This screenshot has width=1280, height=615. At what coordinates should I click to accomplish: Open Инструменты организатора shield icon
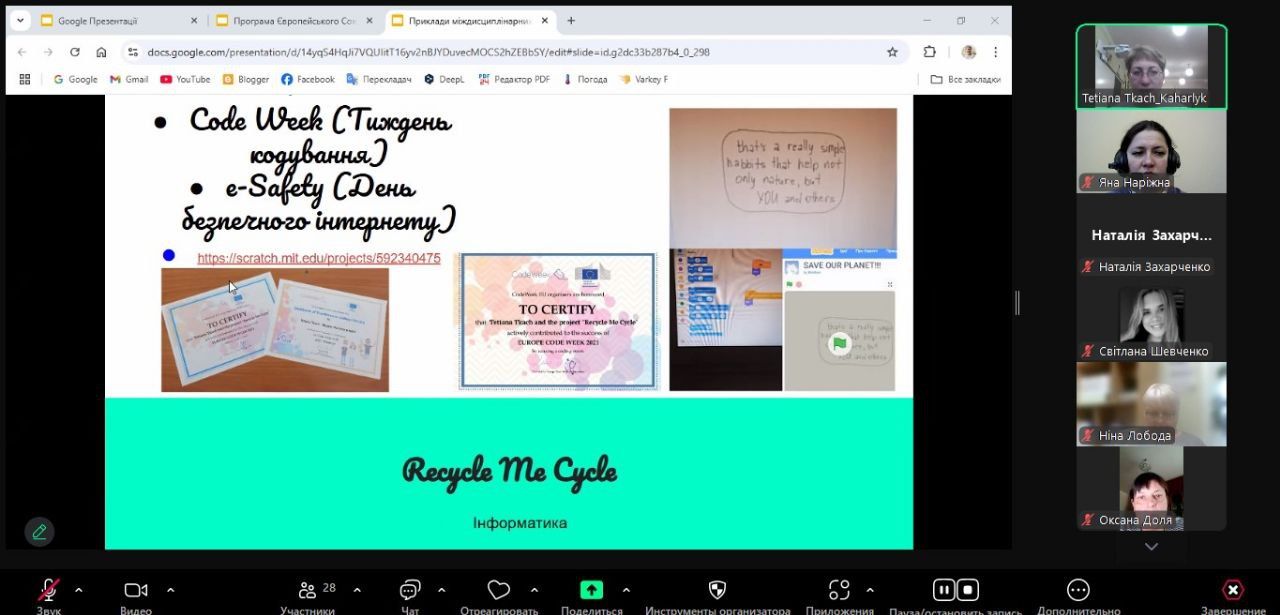click(x=717, y=590)
